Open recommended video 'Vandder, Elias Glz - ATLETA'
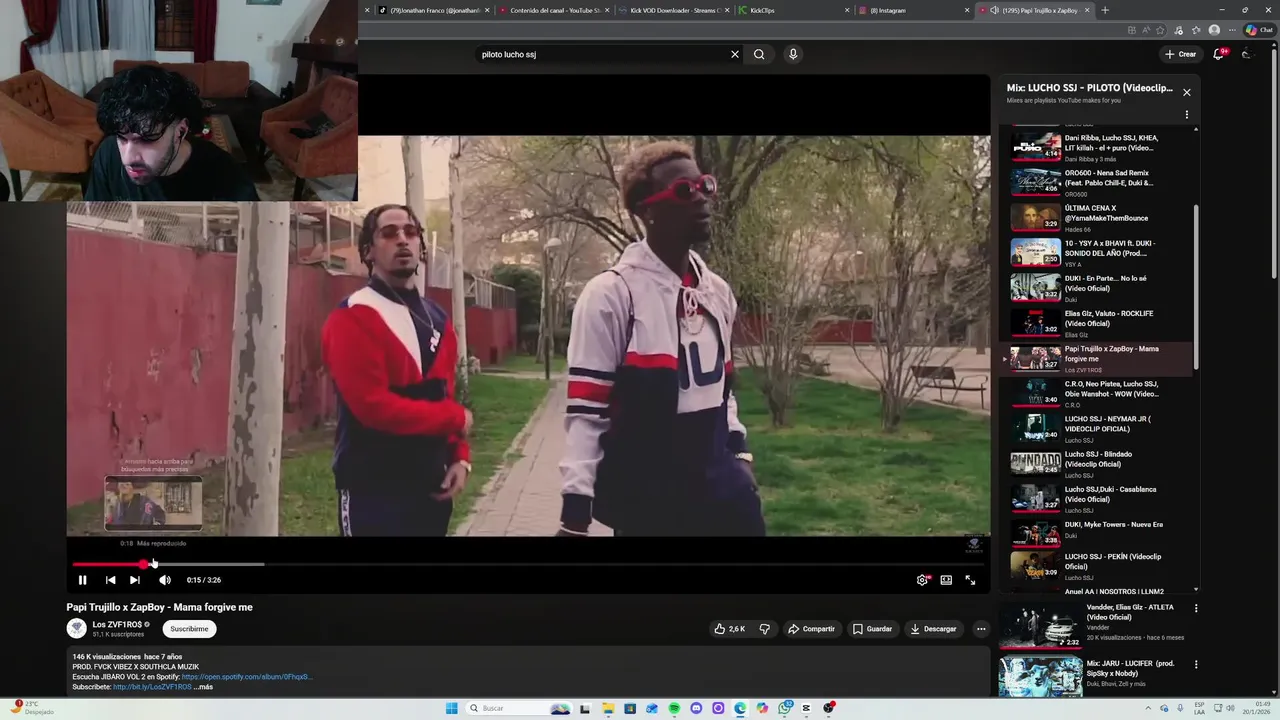The height and width of the screenshot is (720, 1280). click(x=1095, y=625)
